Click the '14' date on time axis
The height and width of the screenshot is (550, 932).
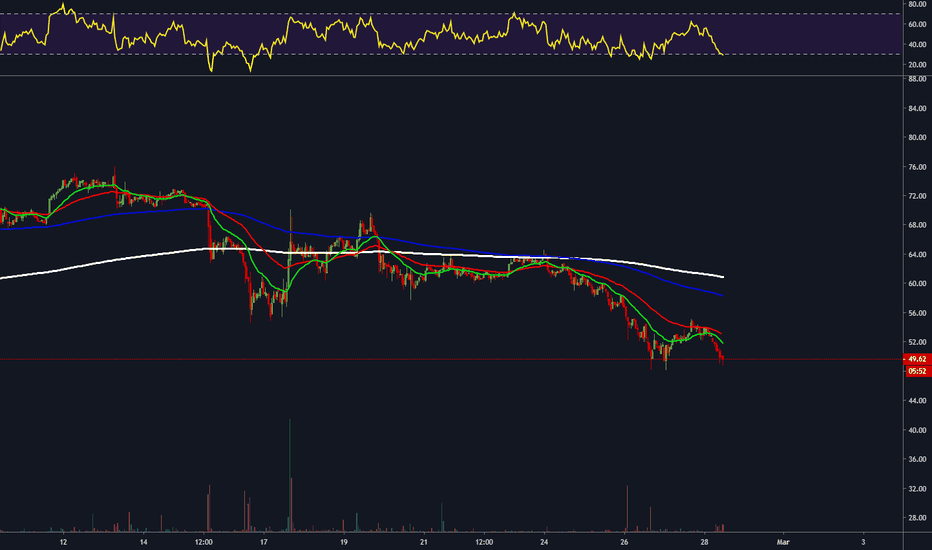point(143,542)
